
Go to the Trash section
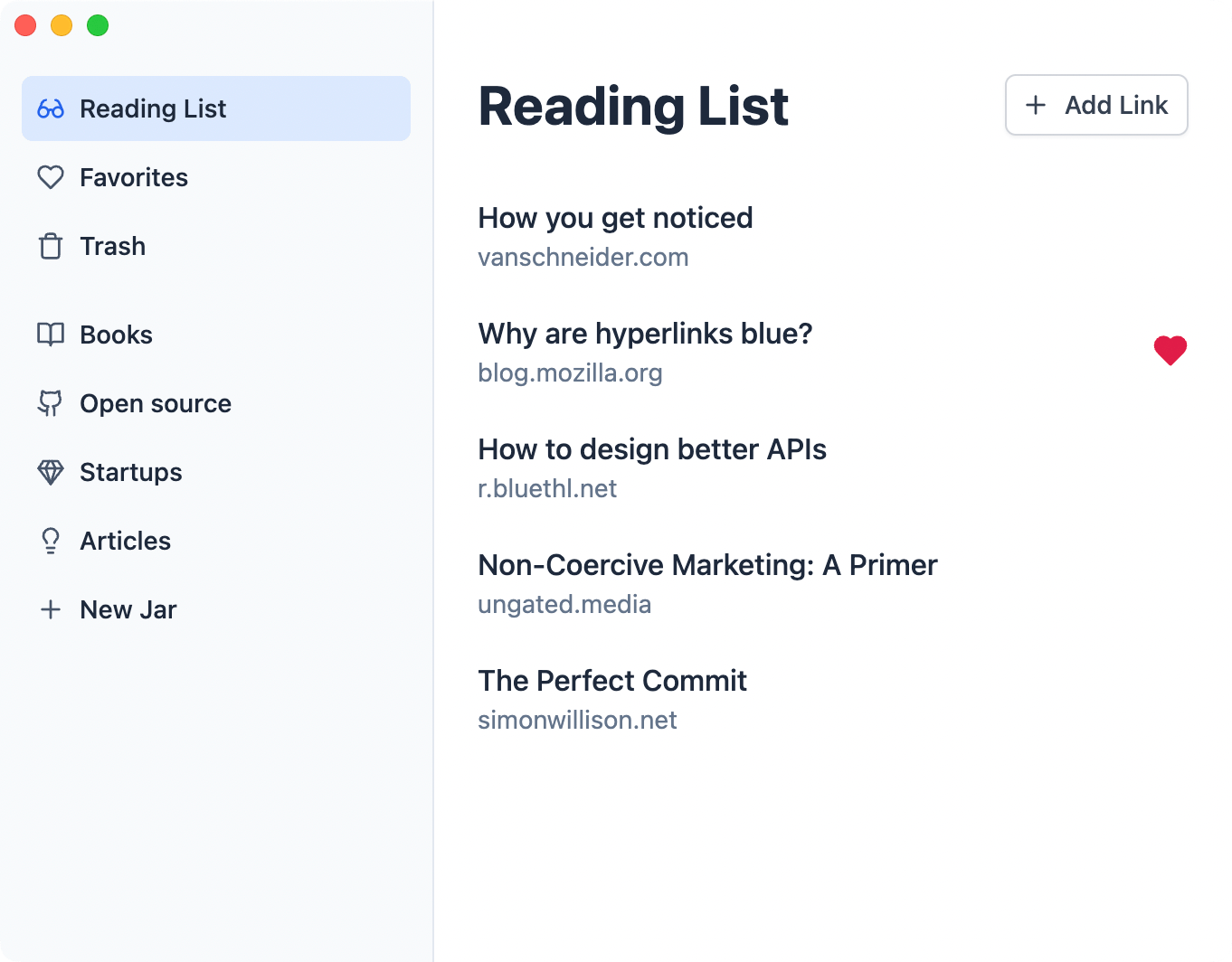[112, 246]
